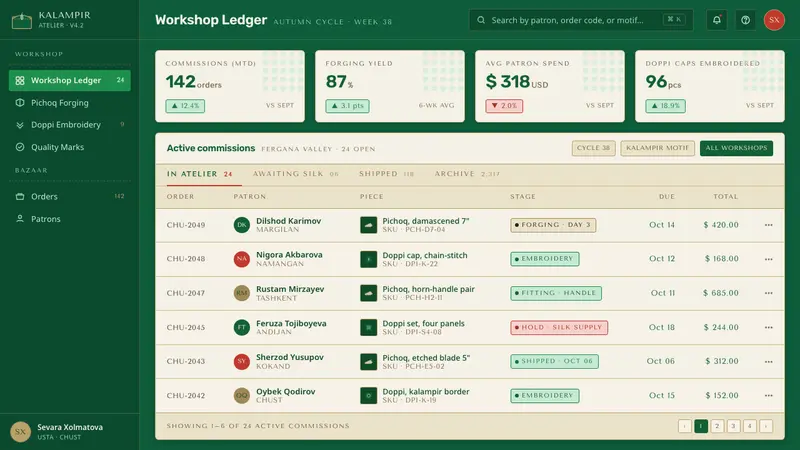Click Nigora Akbarova's NA avatar

(242, 259)
